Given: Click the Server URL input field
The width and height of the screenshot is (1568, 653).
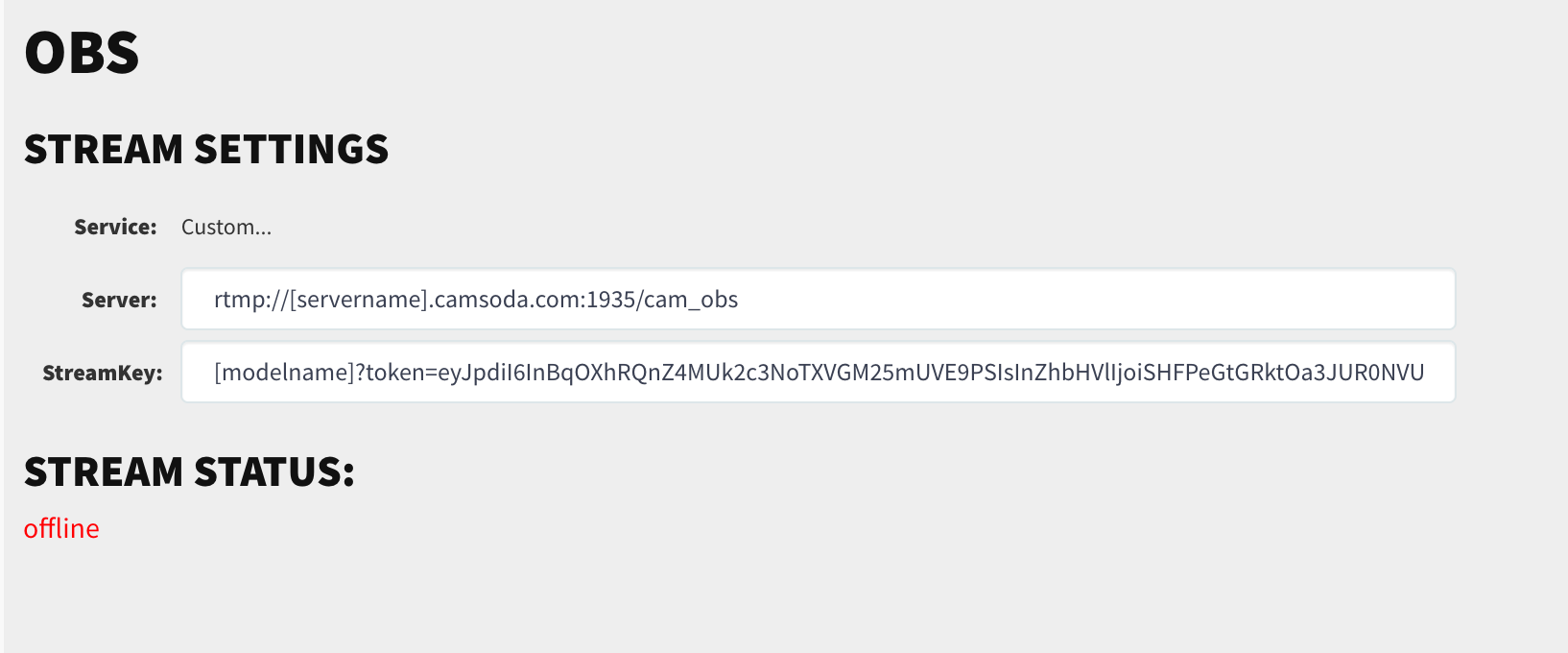Looking at the screenshot, I should 818,300.
